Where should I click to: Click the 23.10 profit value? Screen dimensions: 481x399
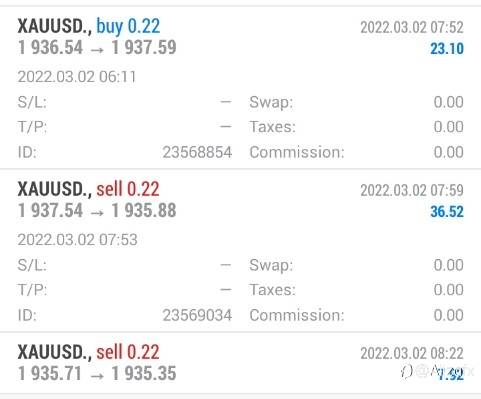(447, 49)
